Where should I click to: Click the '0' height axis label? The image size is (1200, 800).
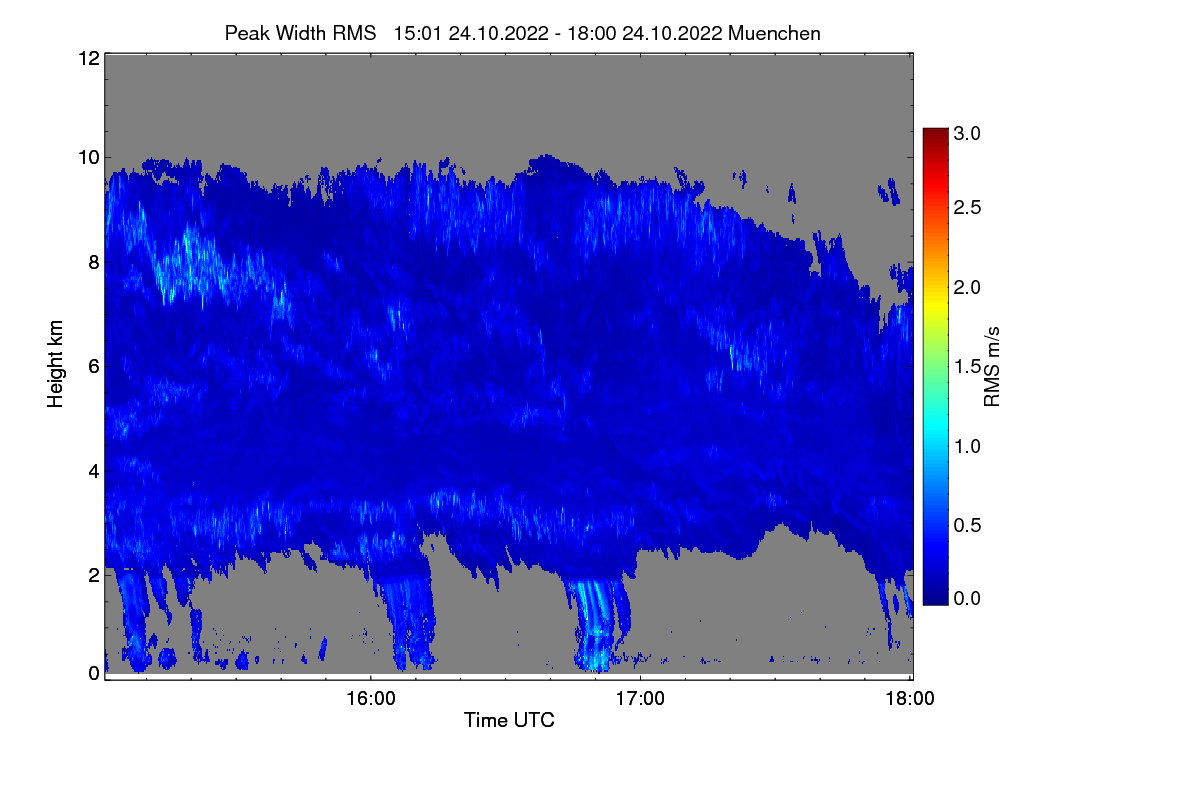click(93, 673)
